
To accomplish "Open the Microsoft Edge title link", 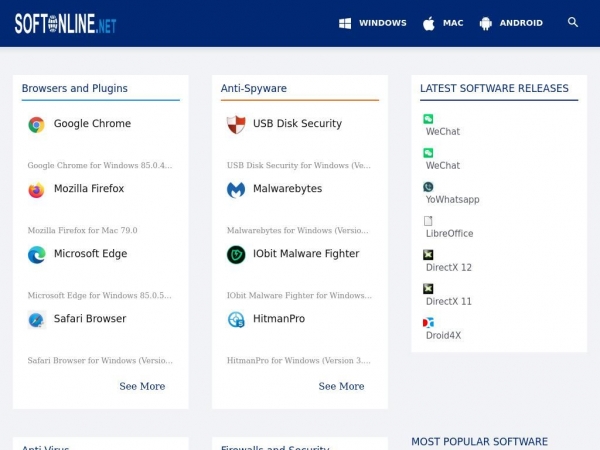I will click(90, 254).
